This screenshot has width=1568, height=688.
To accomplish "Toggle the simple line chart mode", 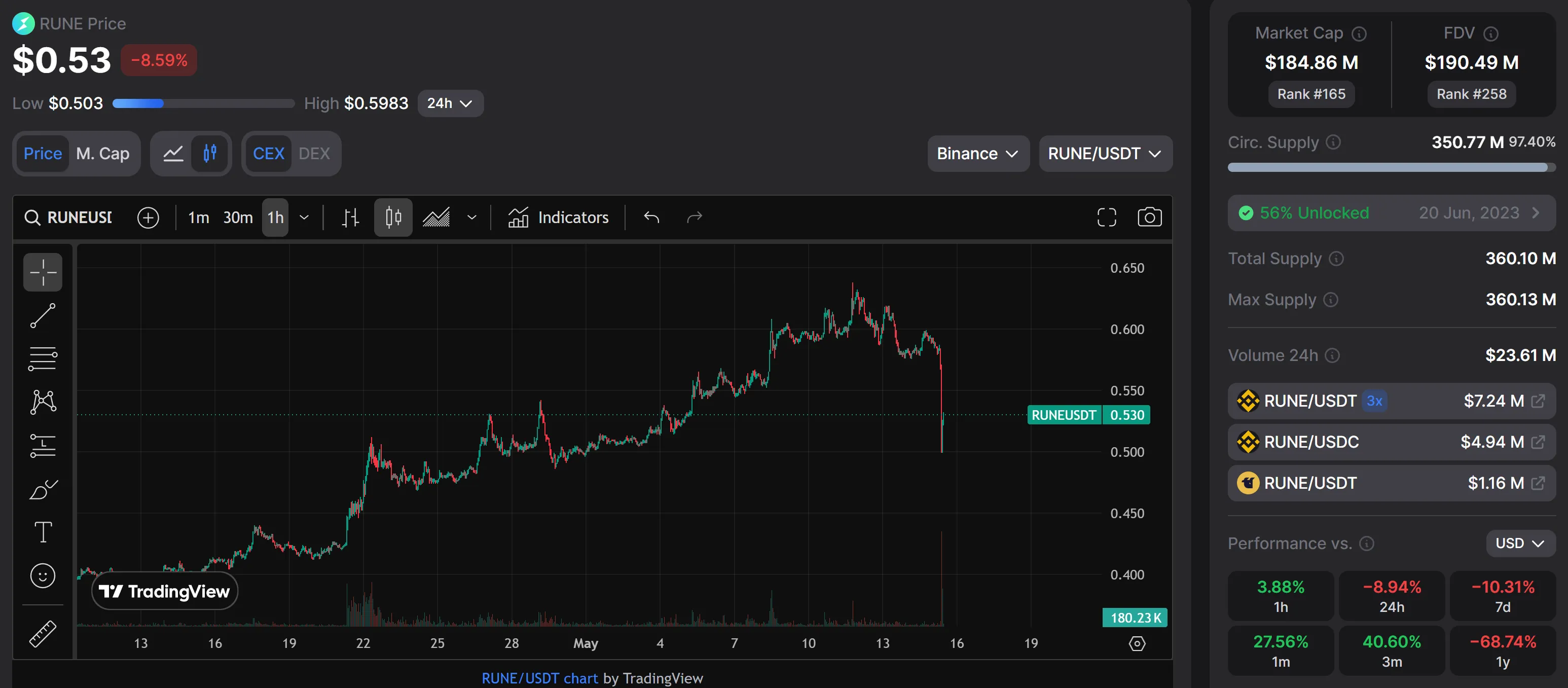I will pos(173,154).
